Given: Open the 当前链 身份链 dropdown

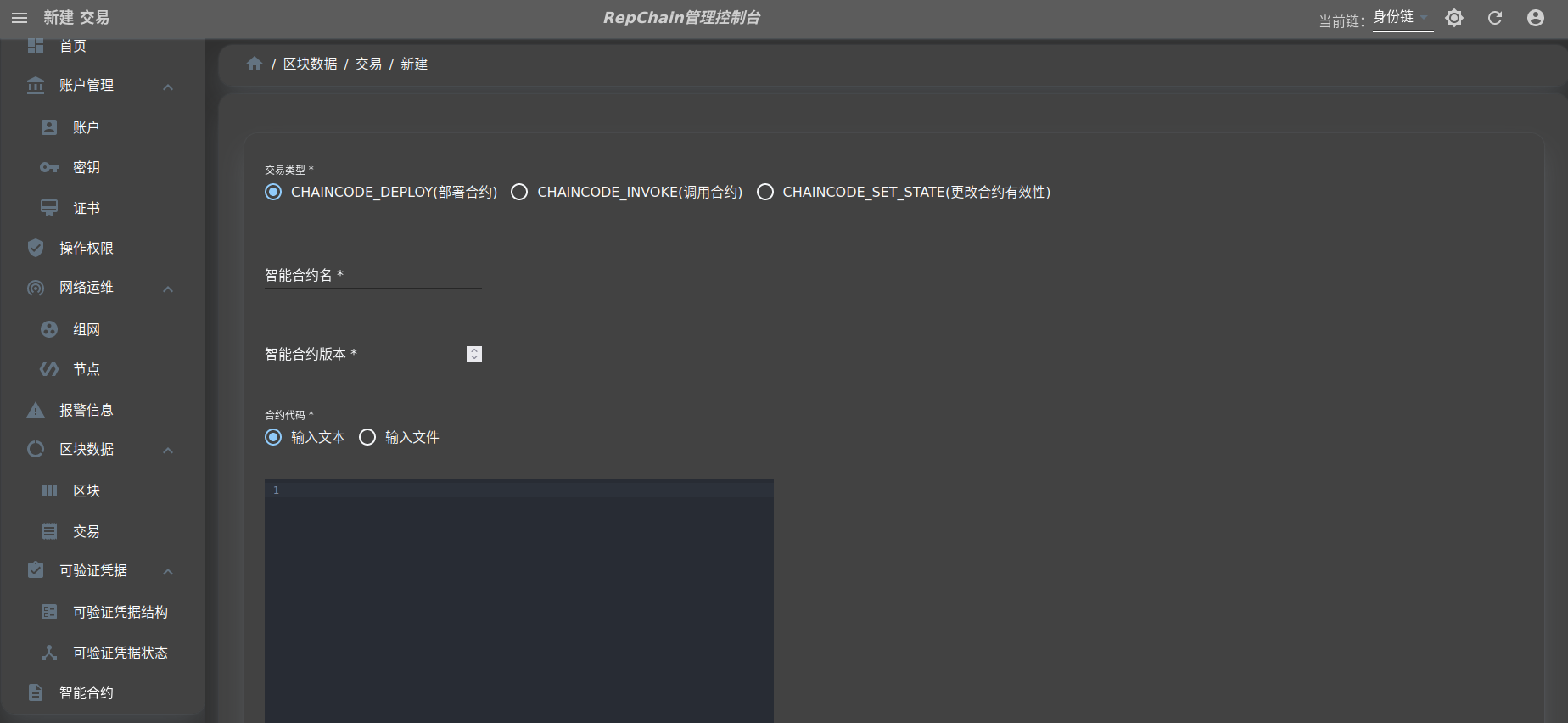Looking at the screenshot, I should point(1403,18).
